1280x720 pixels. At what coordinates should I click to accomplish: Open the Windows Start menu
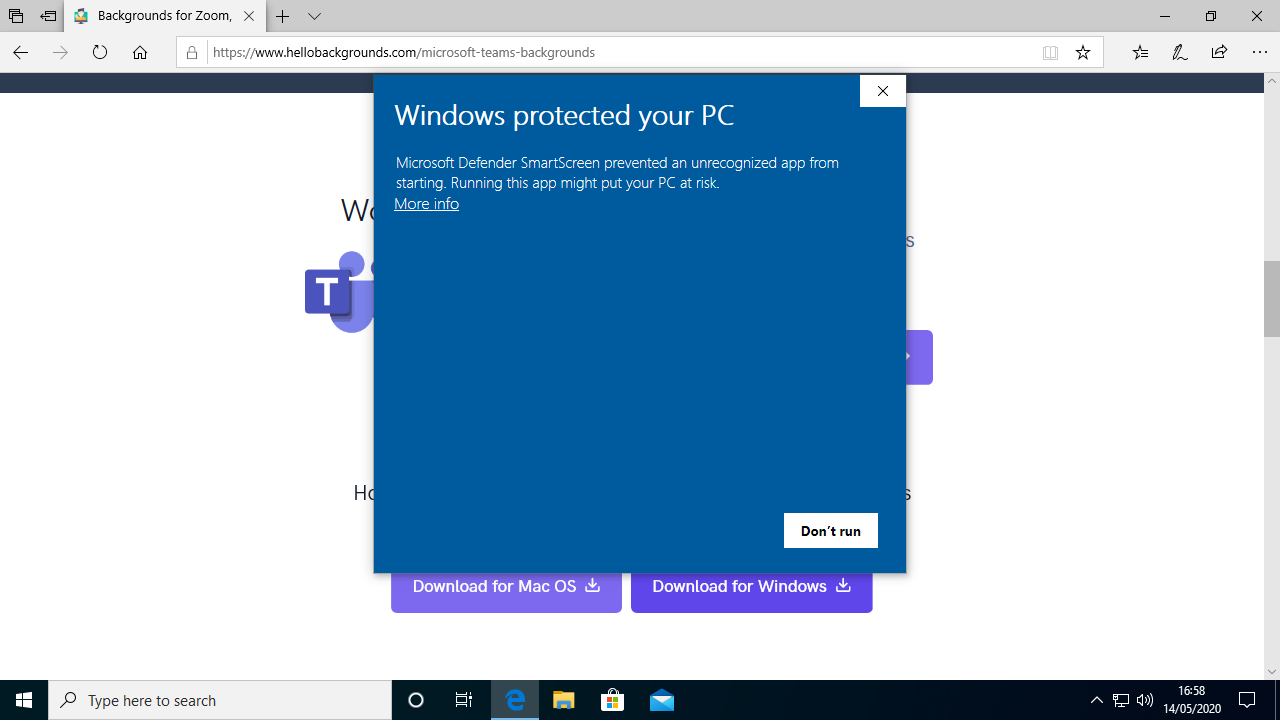pyautogui.click(x=24, y=700)
